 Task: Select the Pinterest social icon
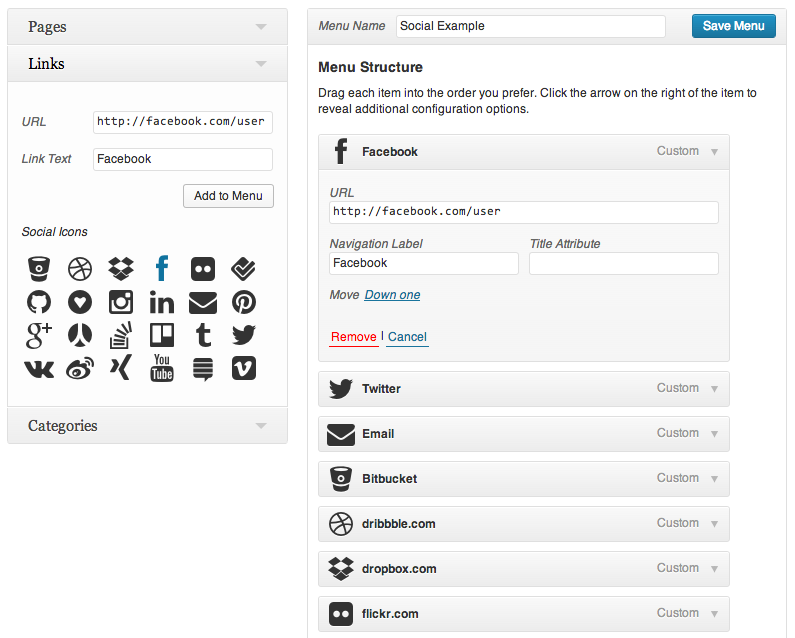pyautogui.click(x=244, y=302)
